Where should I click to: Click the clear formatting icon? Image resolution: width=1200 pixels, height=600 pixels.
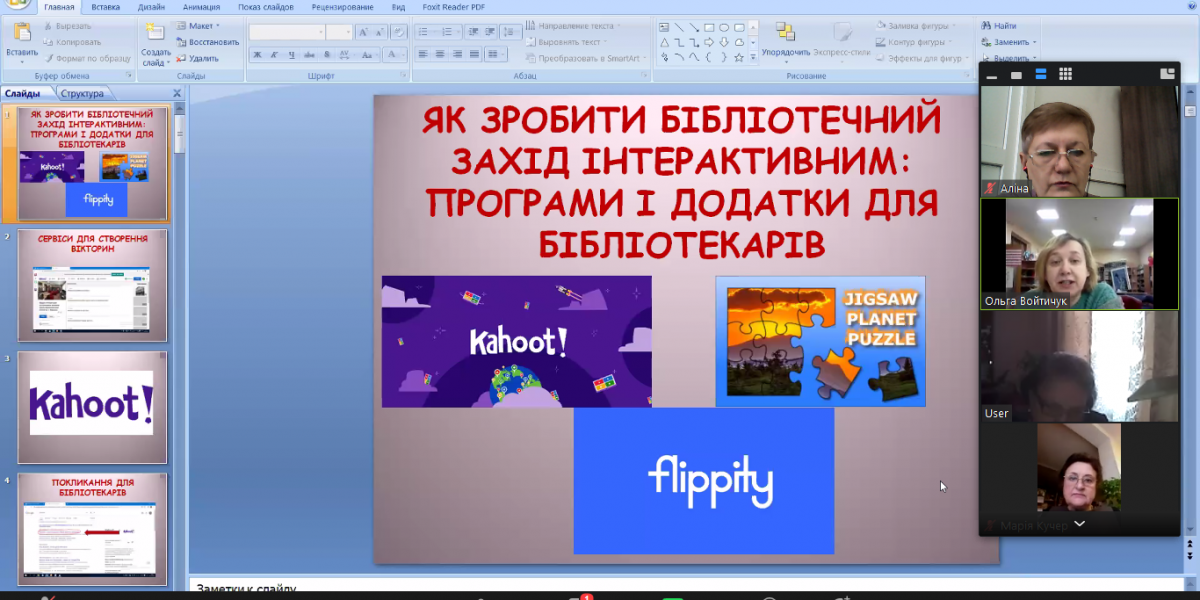(398, 33)
